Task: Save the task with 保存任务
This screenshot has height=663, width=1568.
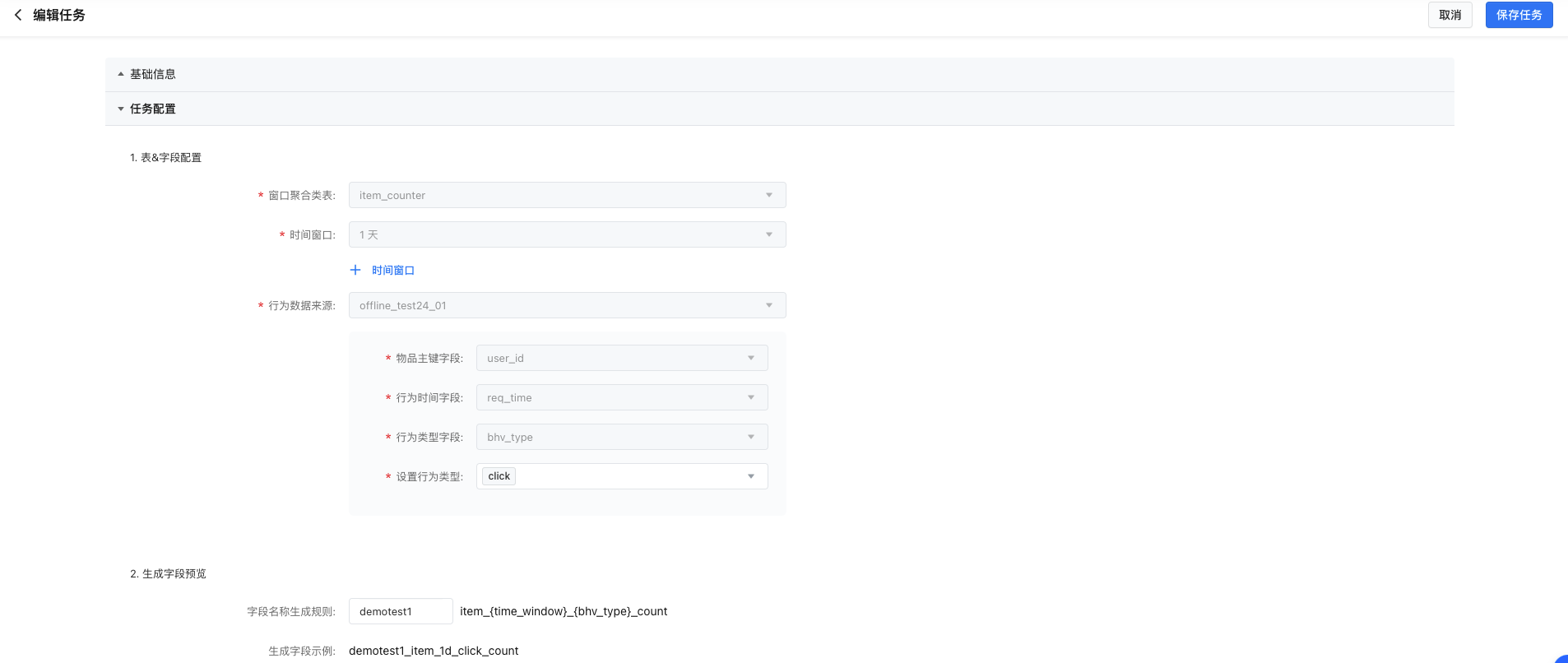Action: pos(1519,15)
